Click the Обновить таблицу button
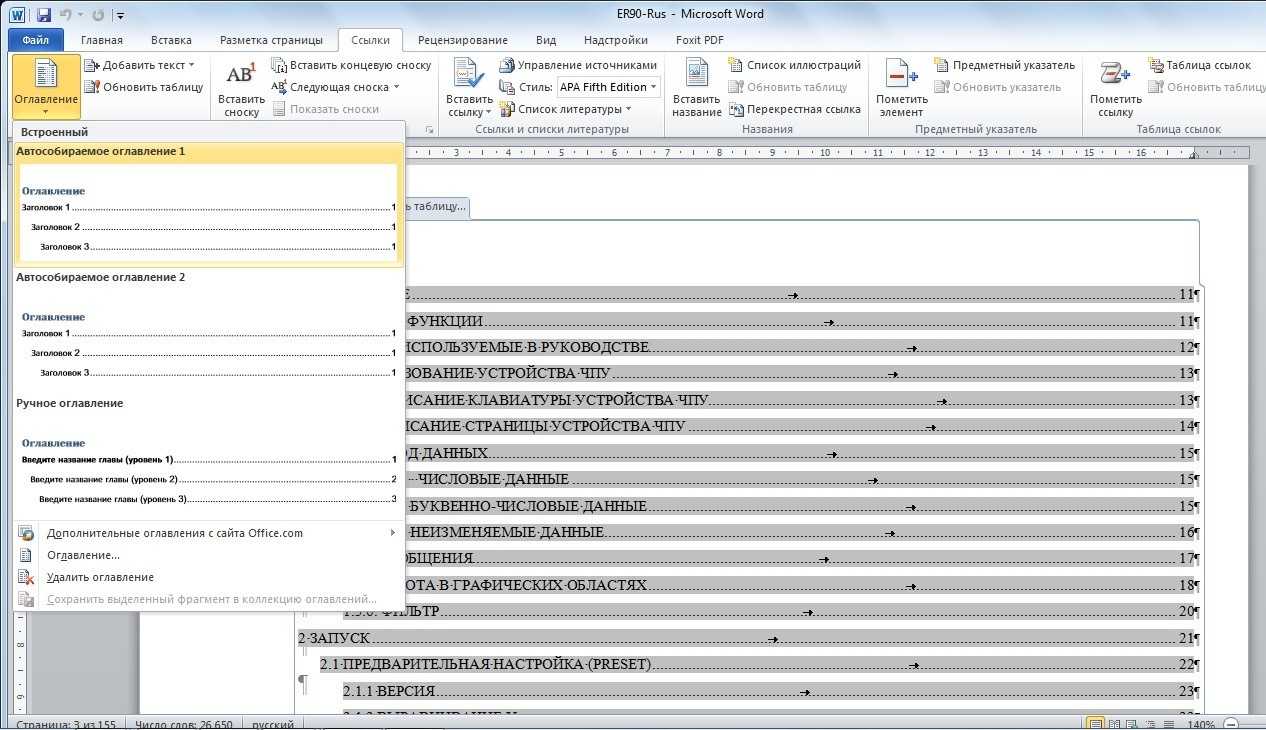The height and width of the screenshot is (730, 1266). point(144,87)
